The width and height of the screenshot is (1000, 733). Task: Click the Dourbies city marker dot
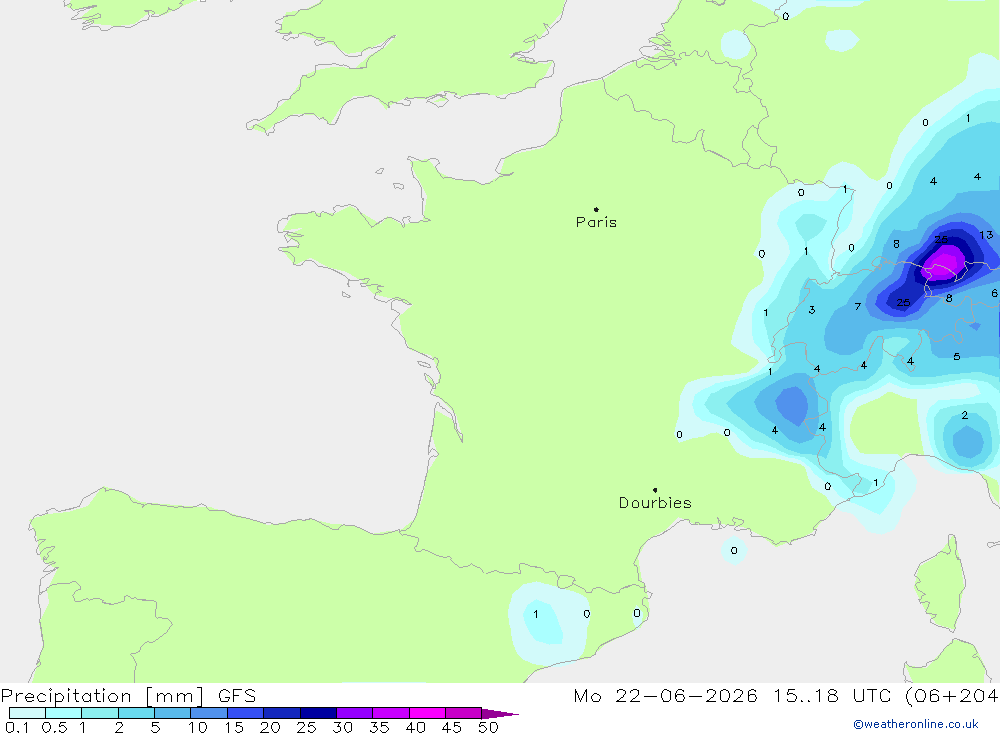(655, 490)
